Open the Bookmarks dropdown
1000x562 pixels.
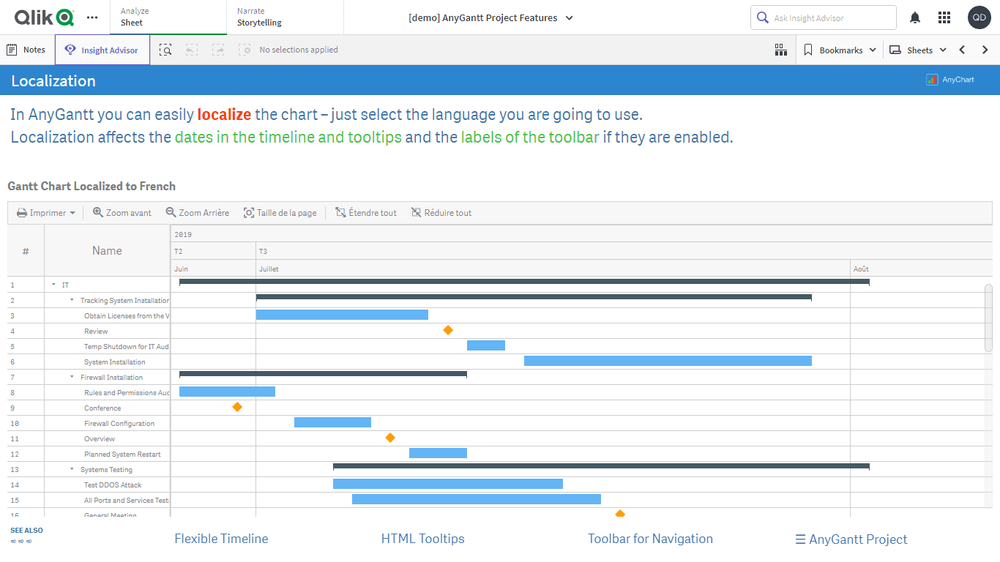pyautogui.click(x=840, y=50)
